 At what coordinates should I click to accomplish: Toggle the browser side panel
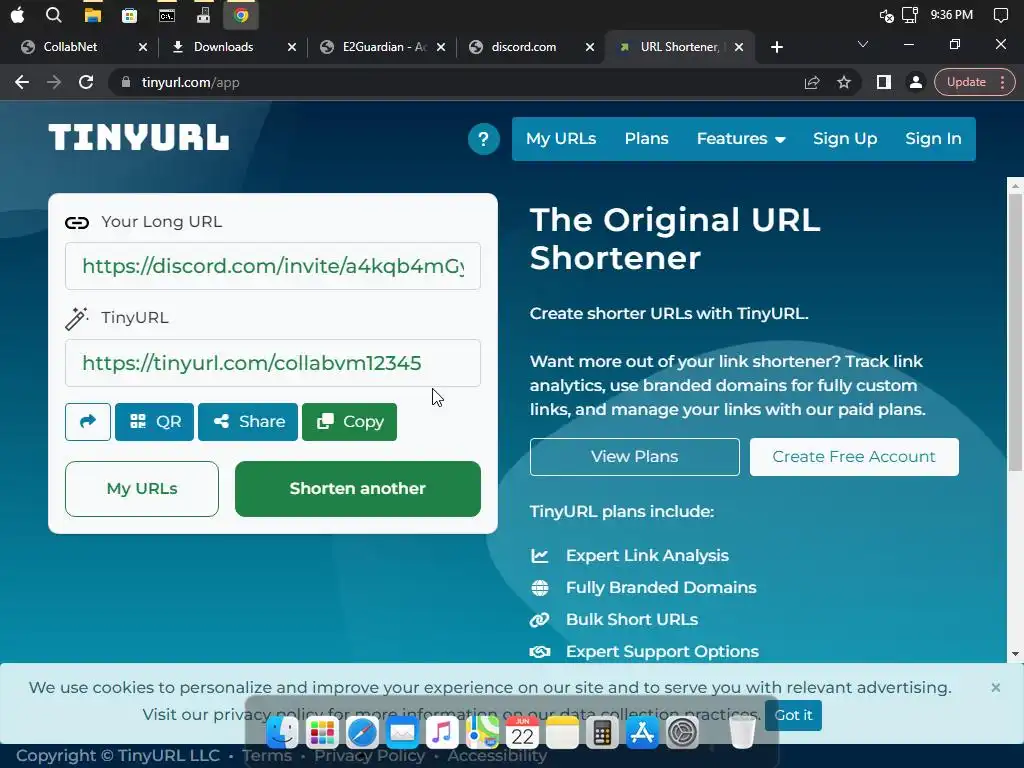(x=884, y=82)
